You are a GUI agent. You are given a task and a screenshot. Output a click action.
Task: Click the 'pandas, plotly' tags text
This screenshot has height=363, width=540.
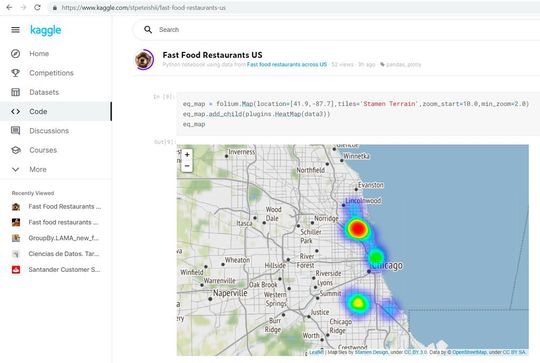(x=404, y=64)
